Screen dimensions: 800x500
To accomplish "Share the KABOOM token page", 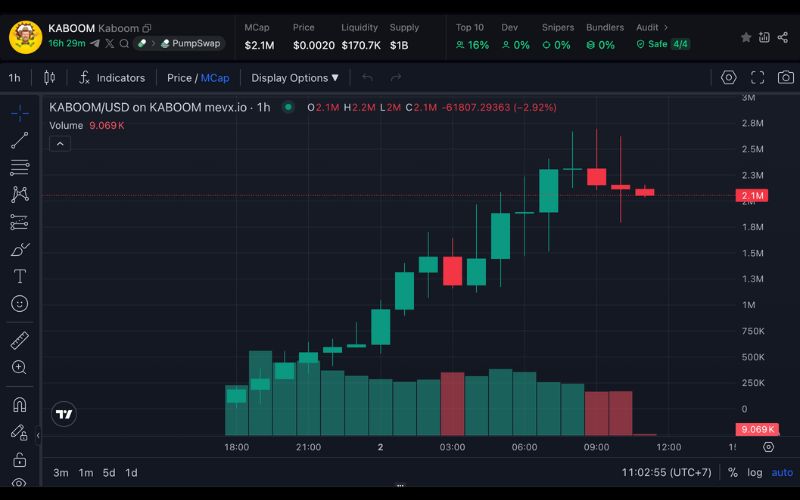I will [x=783, y=37].
